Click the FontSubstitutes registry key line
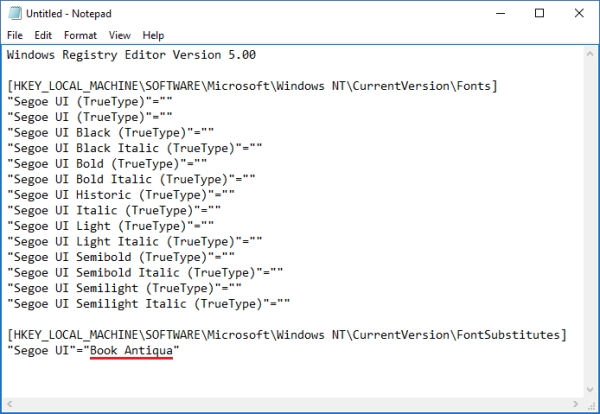 point(287,335)
